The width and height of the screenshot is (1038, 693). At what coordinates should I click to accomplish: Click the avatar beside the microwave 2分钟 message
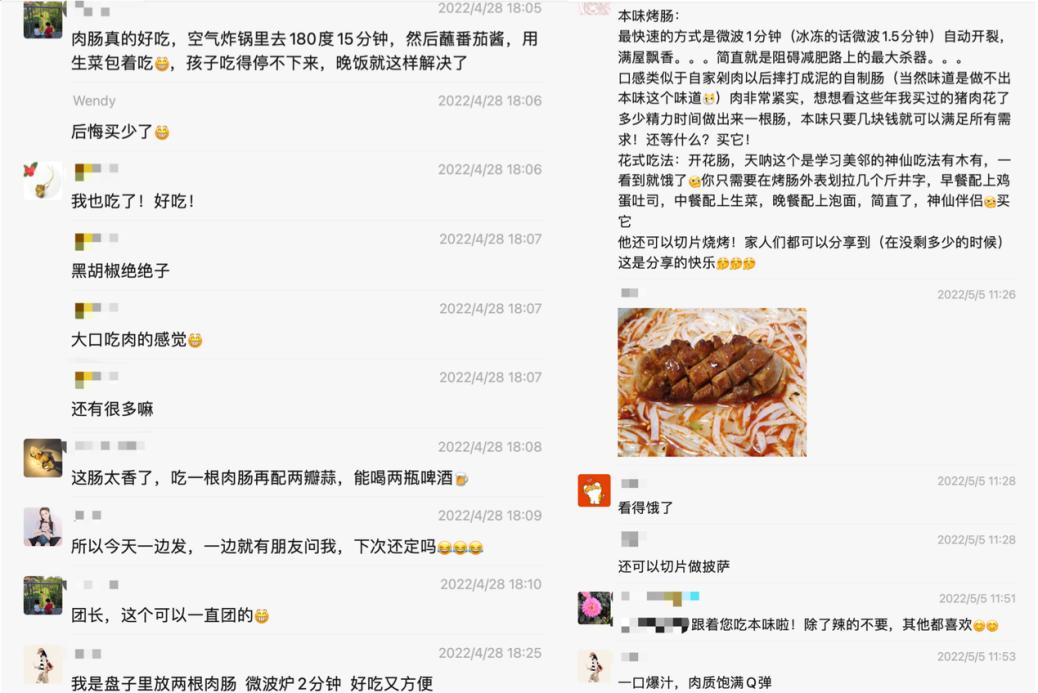tap(43, 665)
